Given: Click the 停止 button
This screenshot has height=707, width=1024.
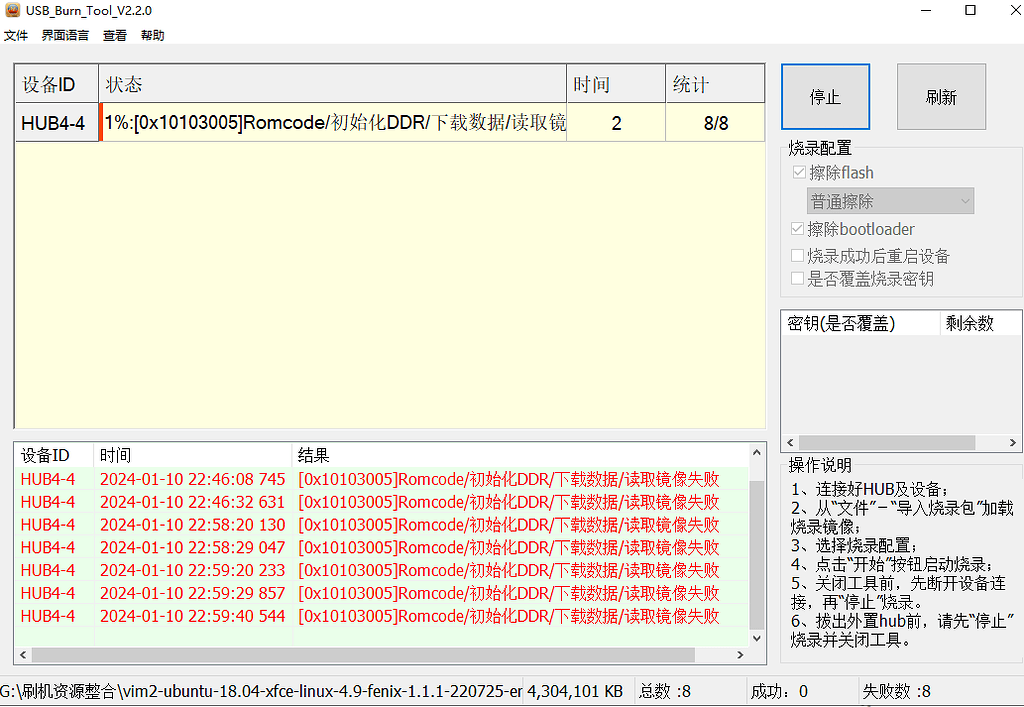Looking at the screenshot, I should (x=825, y=97).
